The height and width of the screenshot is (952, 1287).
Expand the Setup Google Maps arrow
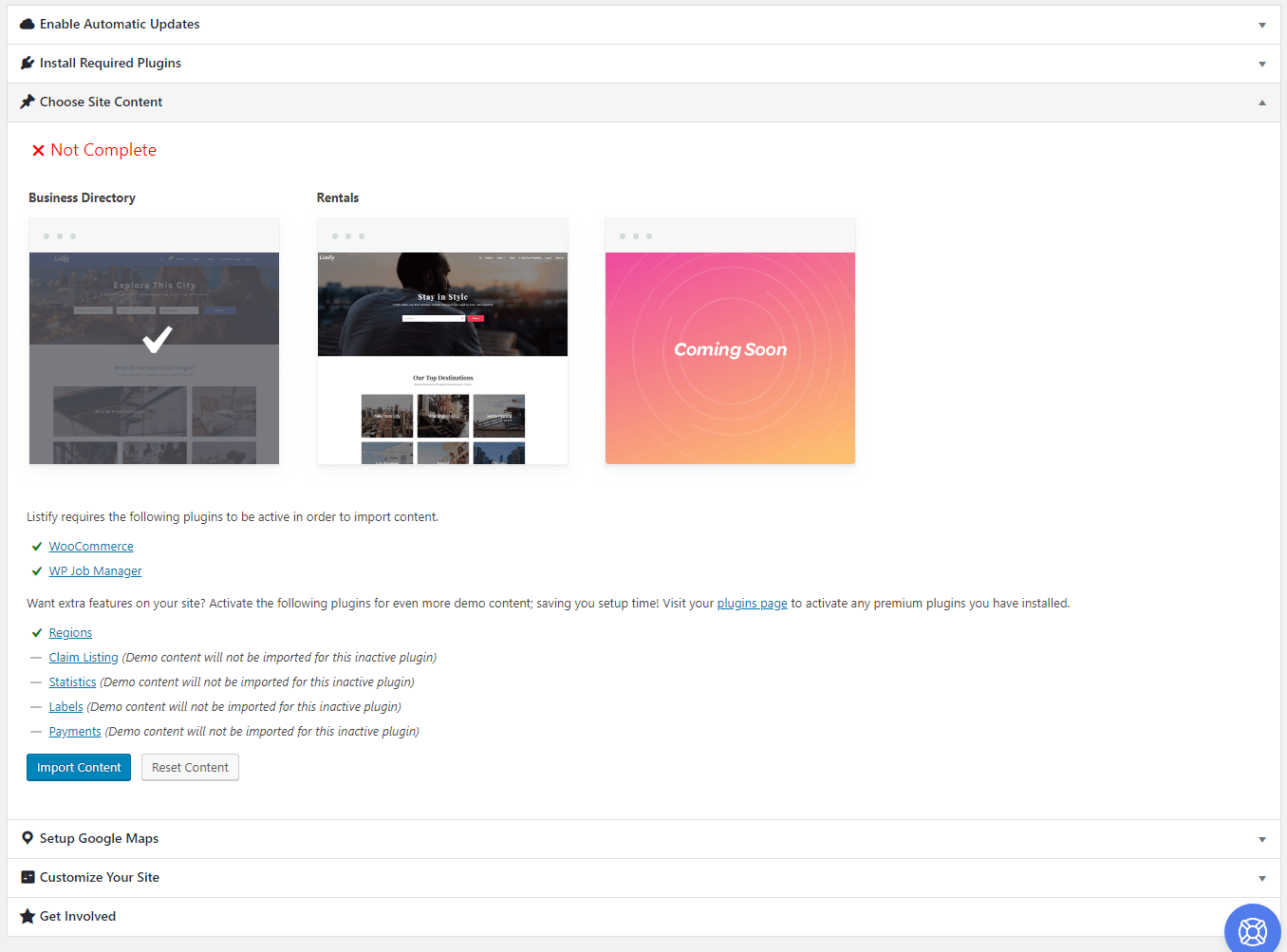1261,840
